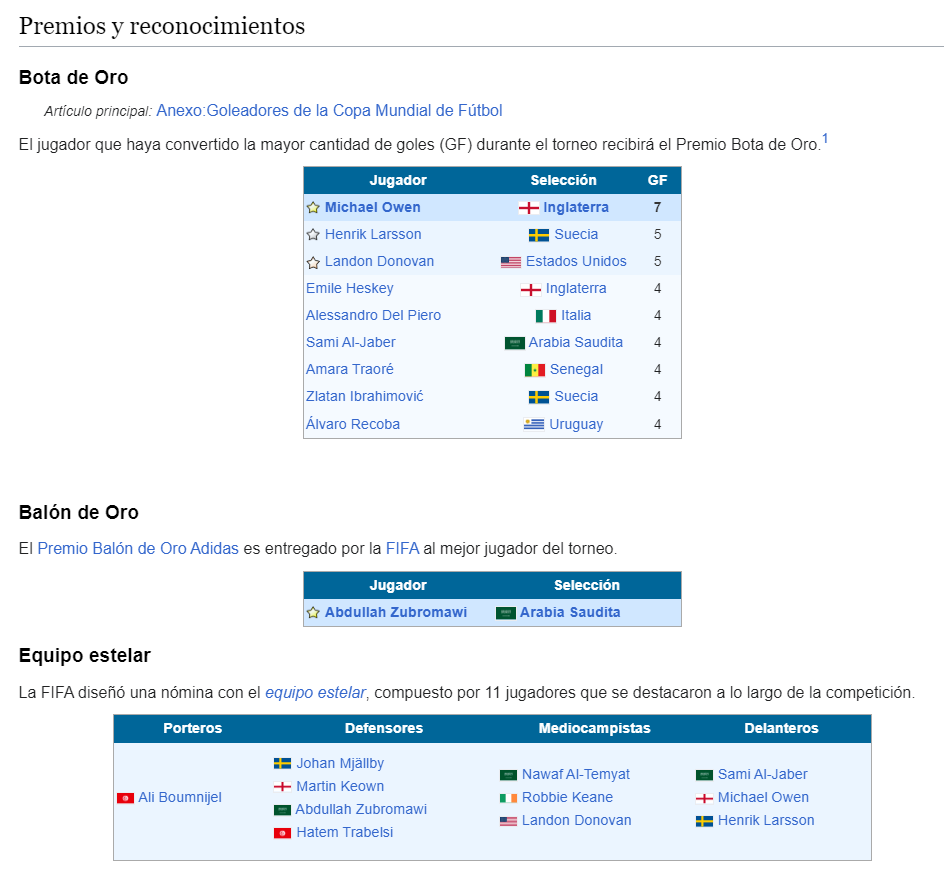Screen dimensions: 944x871
Task: Click Saudi flag beside Abdullah Zubromawi in Defensores
Action: [x=282, y=810]
